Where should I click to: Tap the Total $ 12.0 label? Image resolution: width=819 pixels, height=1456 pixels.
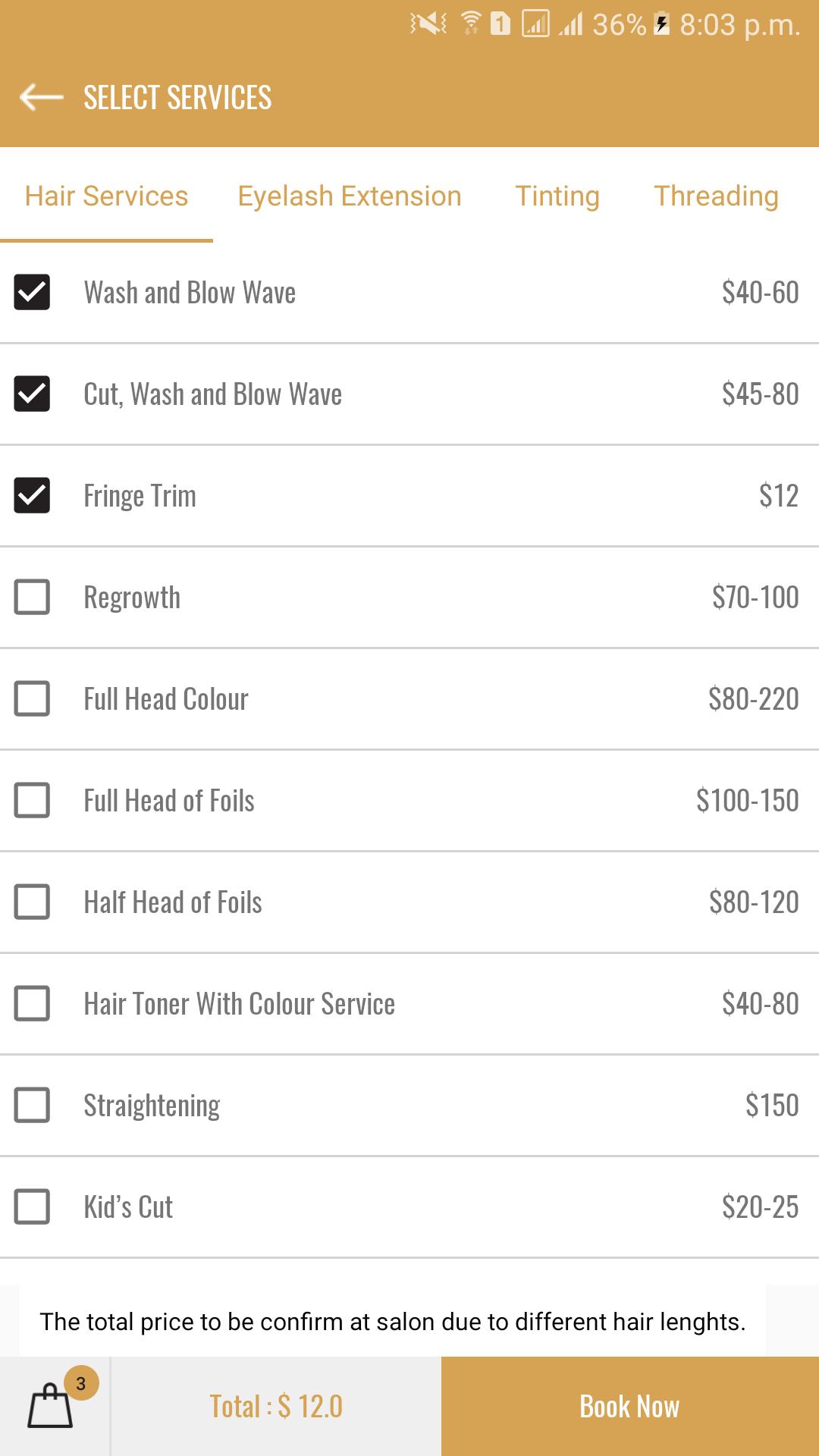click(x=276, y=1407)
